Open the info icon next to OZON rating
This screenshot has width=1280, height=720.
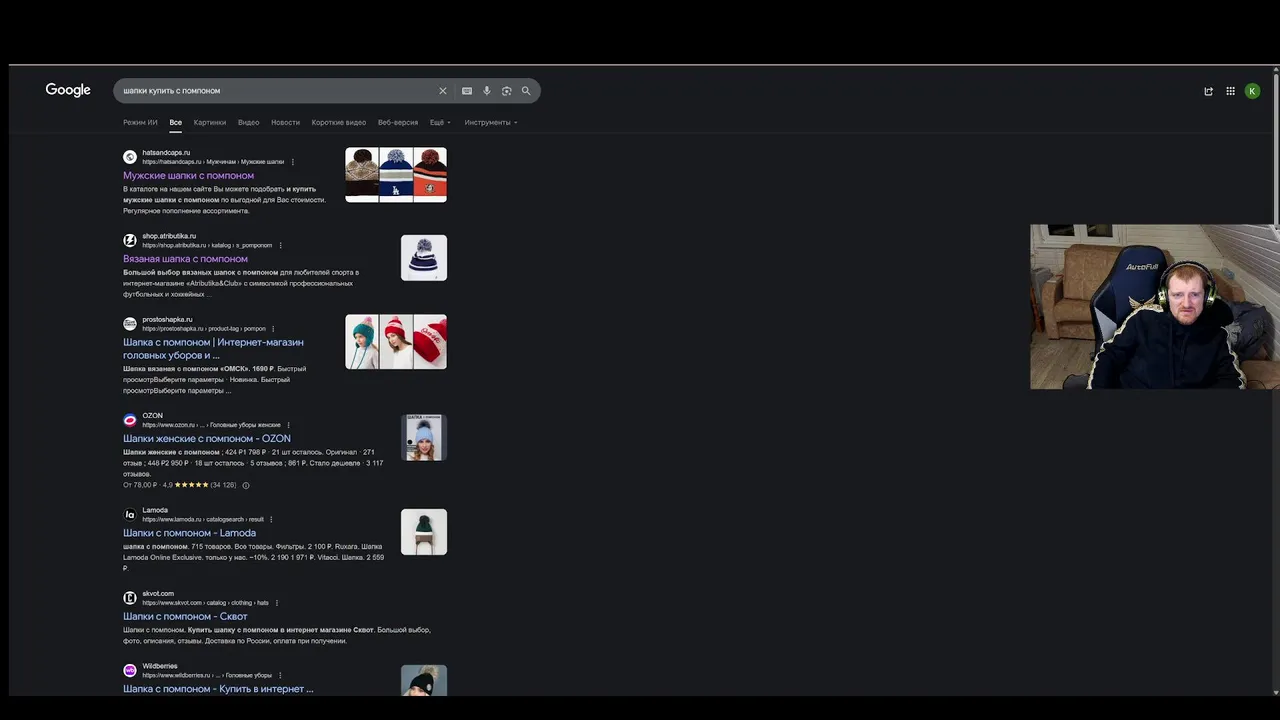click(x=246, y=485)
